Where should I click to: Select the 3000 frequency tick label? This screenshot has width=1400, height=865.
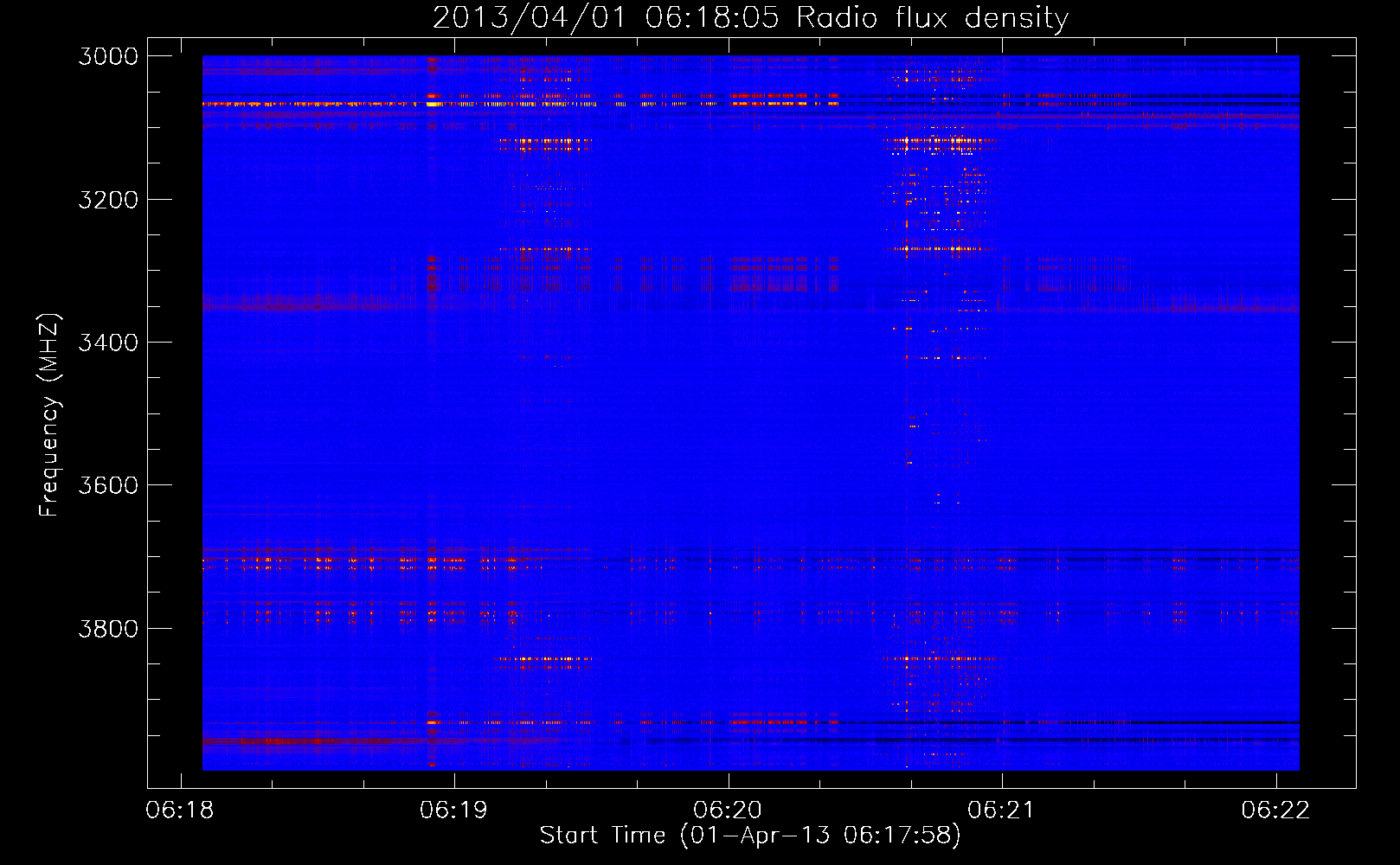108,56
